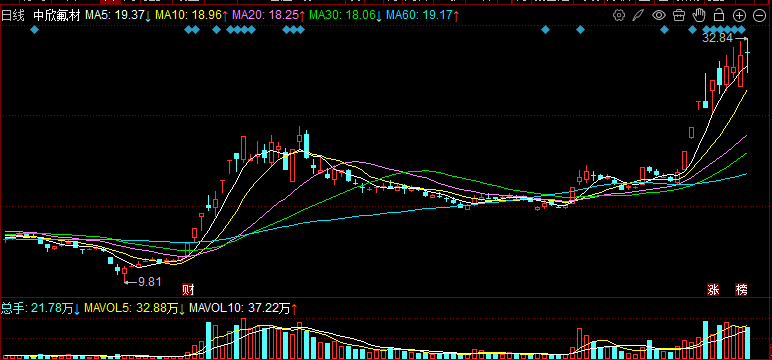Viewport: 772px width, 360px height.
Task: Select the MA60 indicator label
Action: (422, 16)
